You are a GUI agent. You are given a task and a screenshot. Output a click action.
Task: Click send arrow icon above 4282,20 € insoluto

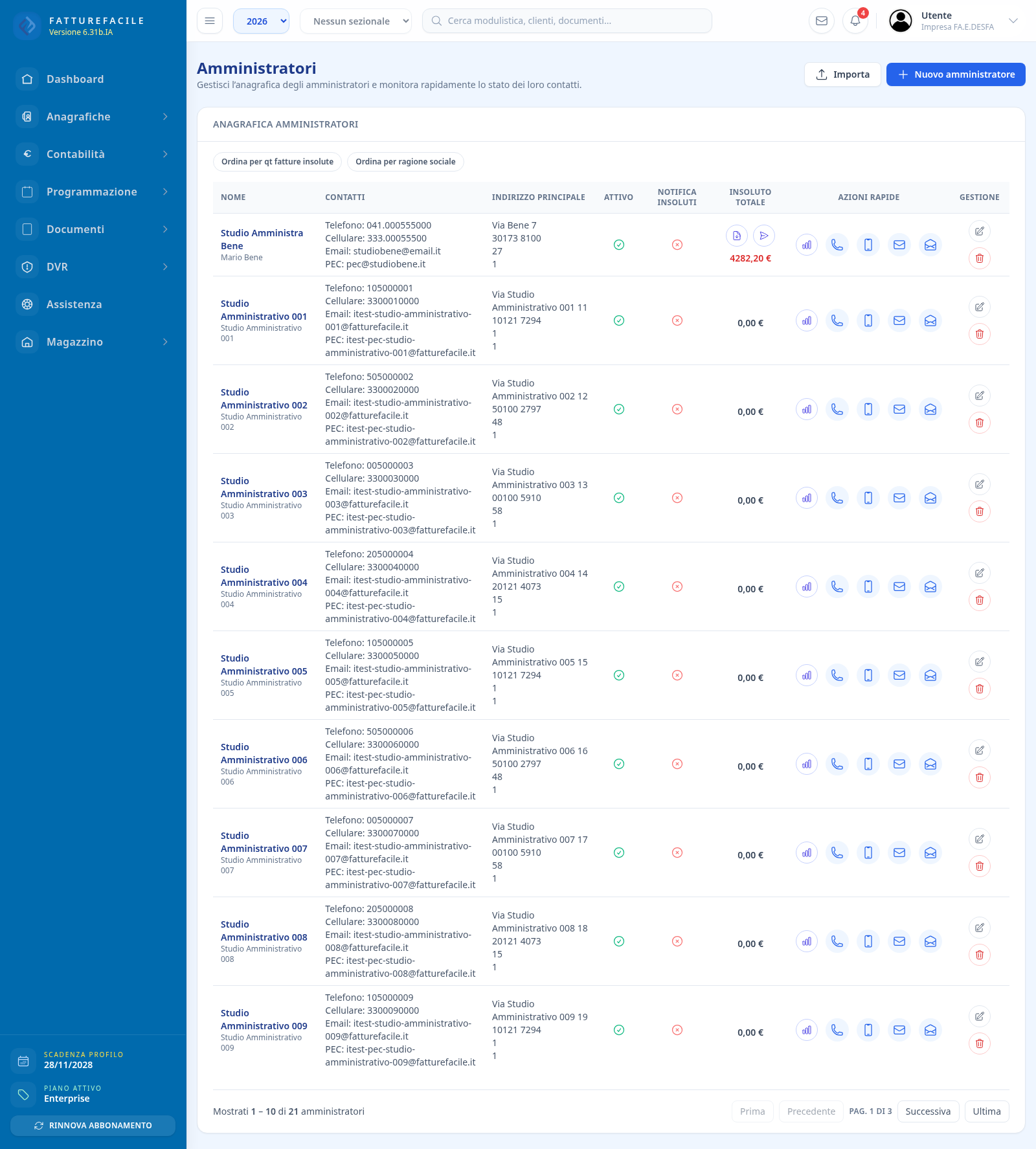[x=764, y=236]
